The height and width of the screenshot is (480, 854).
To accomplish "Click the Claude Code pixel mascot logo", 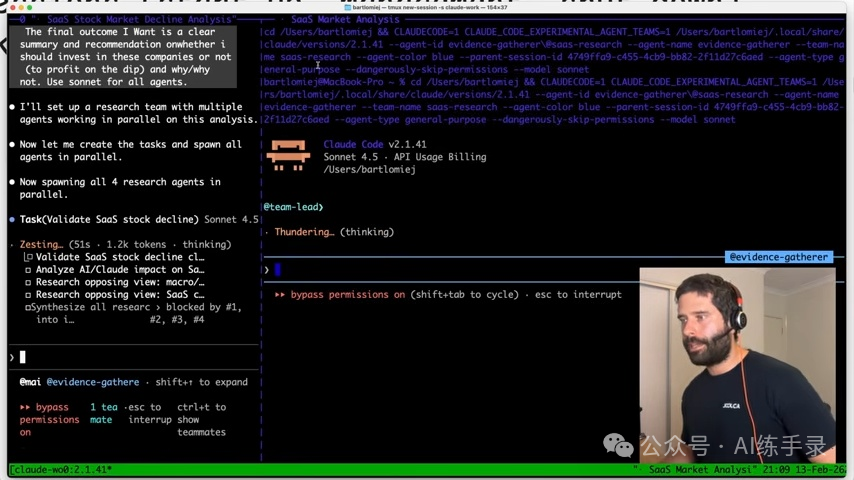I will pyautogui.click(x=288, y=156).
